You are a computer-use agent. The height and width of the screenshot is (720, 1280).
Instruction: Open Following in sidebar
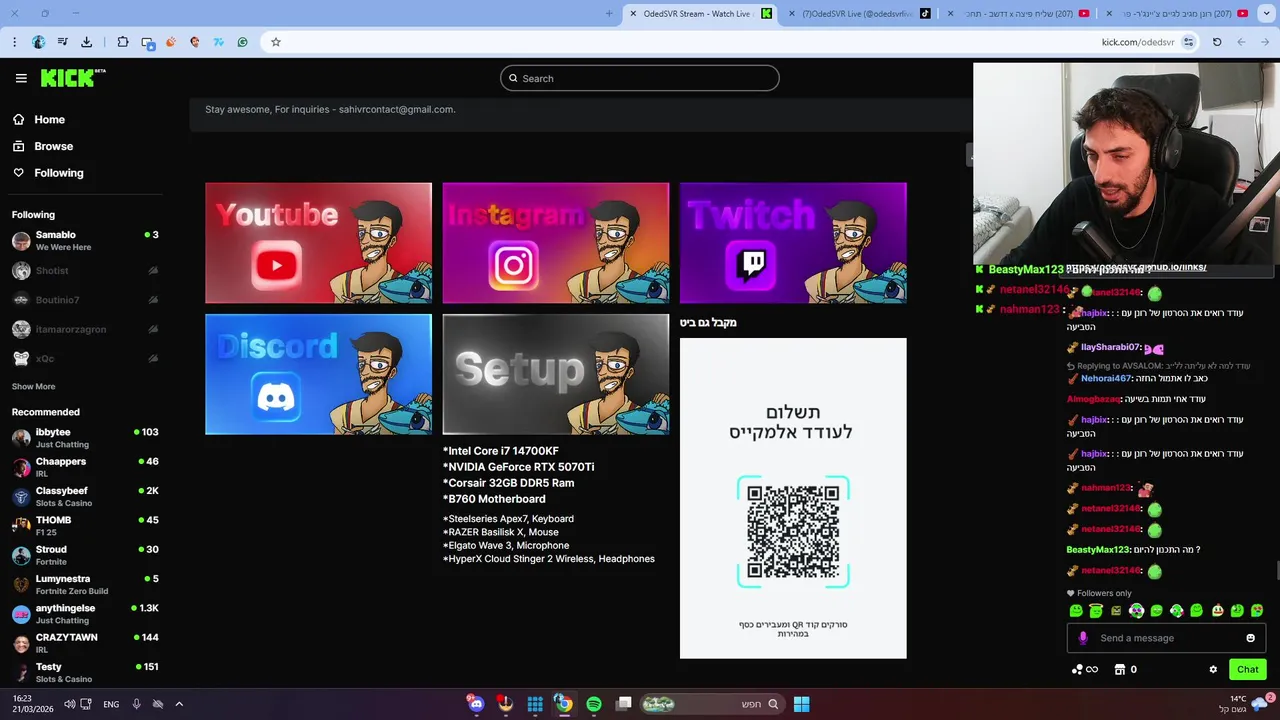[x=48, y=173]
